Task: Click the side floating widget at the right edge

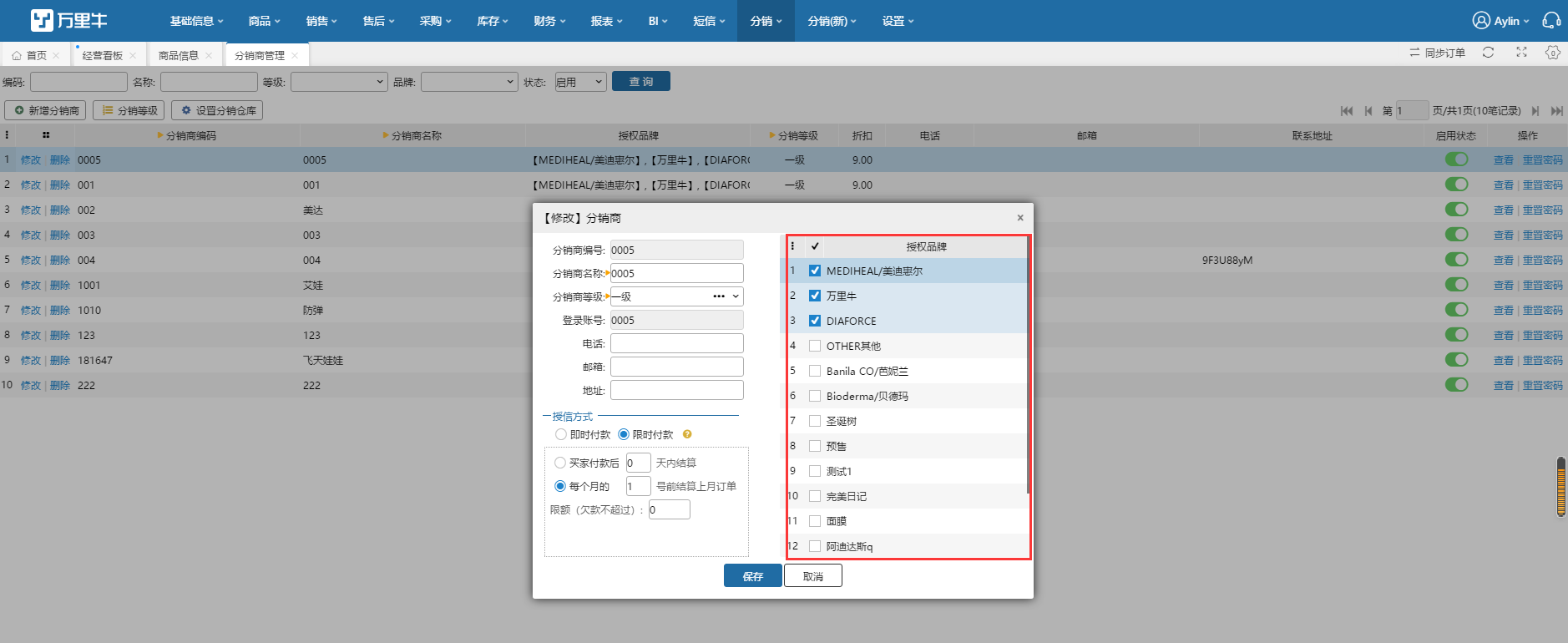Action: [x=1560, y=487]
